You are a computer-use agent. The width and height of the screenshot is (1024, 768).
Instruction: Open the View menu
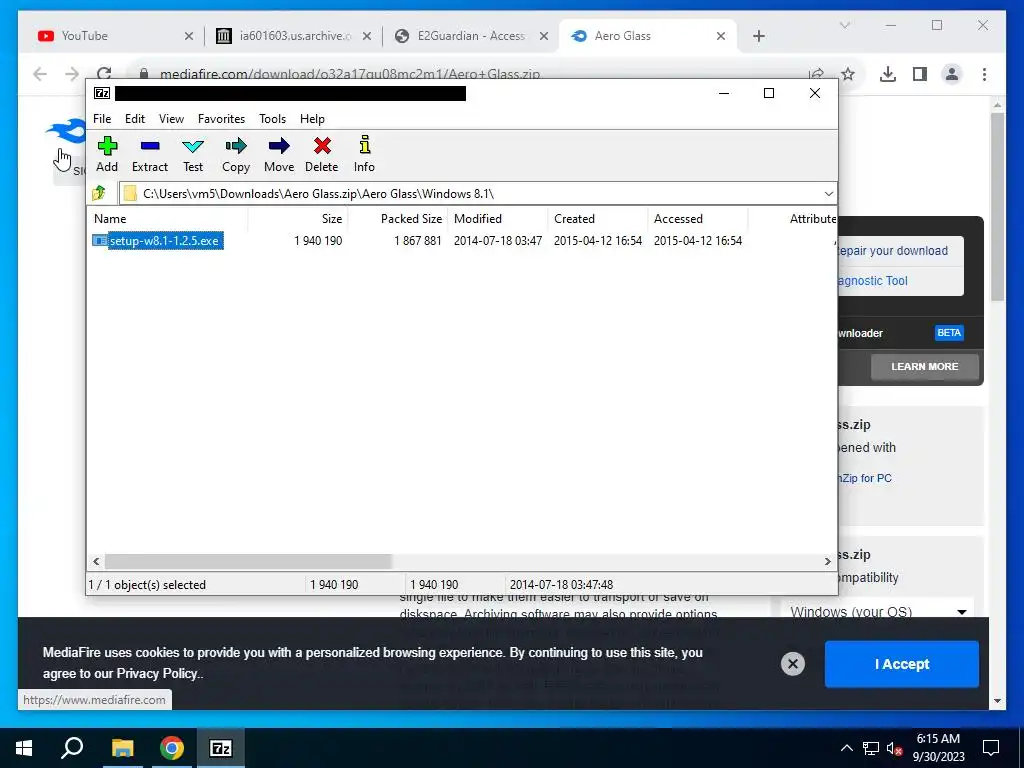pos(171,119)
